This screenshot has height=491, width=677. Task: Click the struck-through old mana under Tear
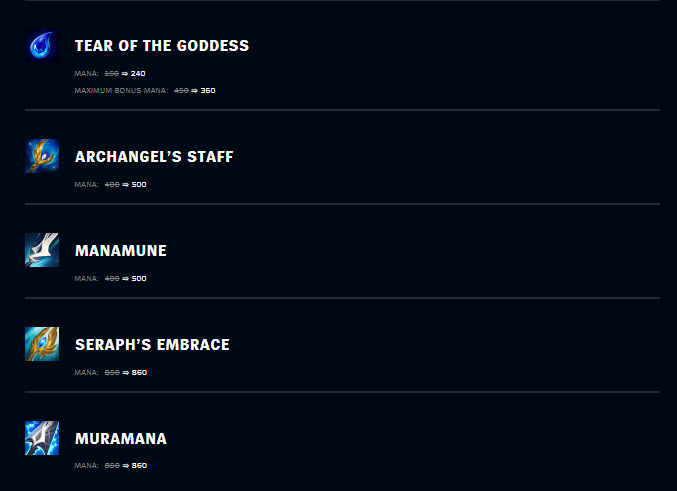coord(112,73)
